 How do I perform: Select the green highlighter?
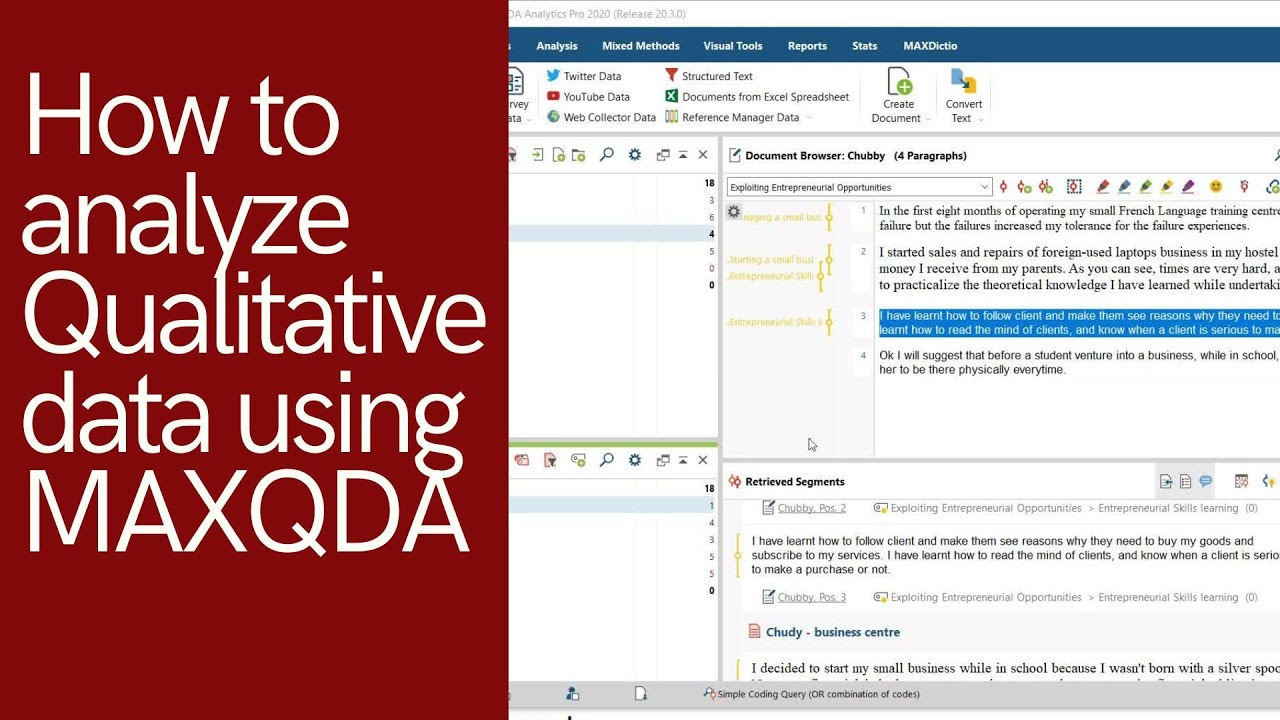[x=1145, y=187]
